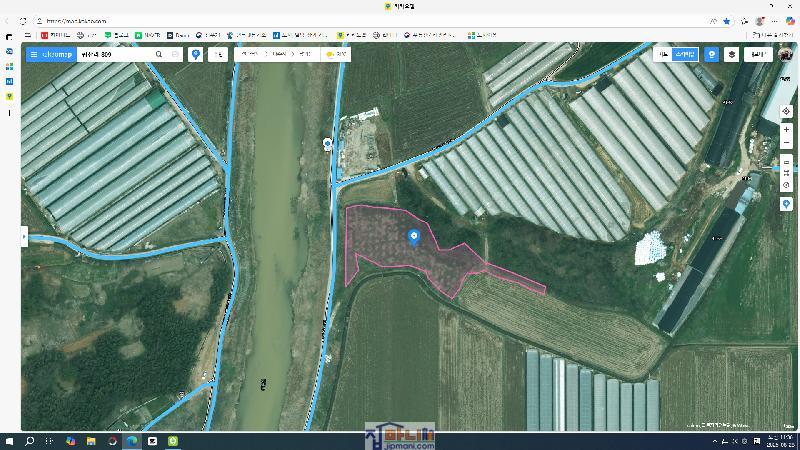Switch to standard map view toggle
The height and width of the screenshot is (450, 800).
[662, 54]
